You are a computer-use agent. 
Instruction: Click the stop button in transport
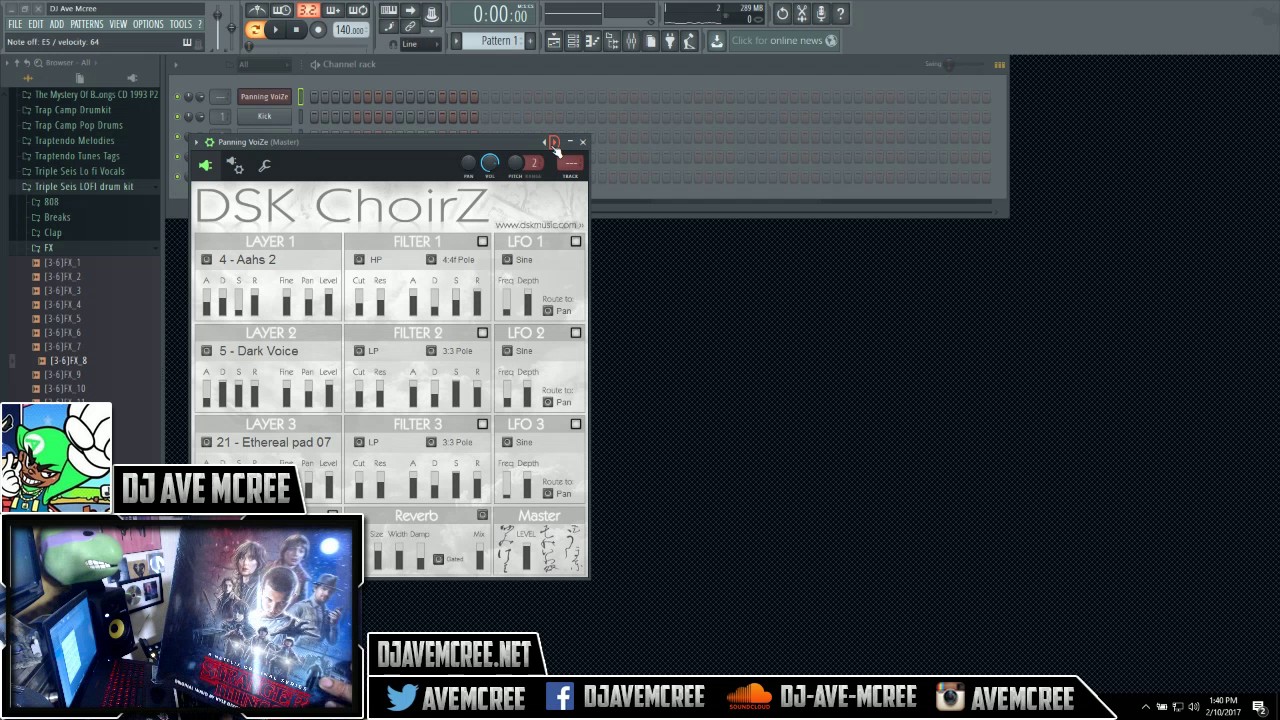296,30
